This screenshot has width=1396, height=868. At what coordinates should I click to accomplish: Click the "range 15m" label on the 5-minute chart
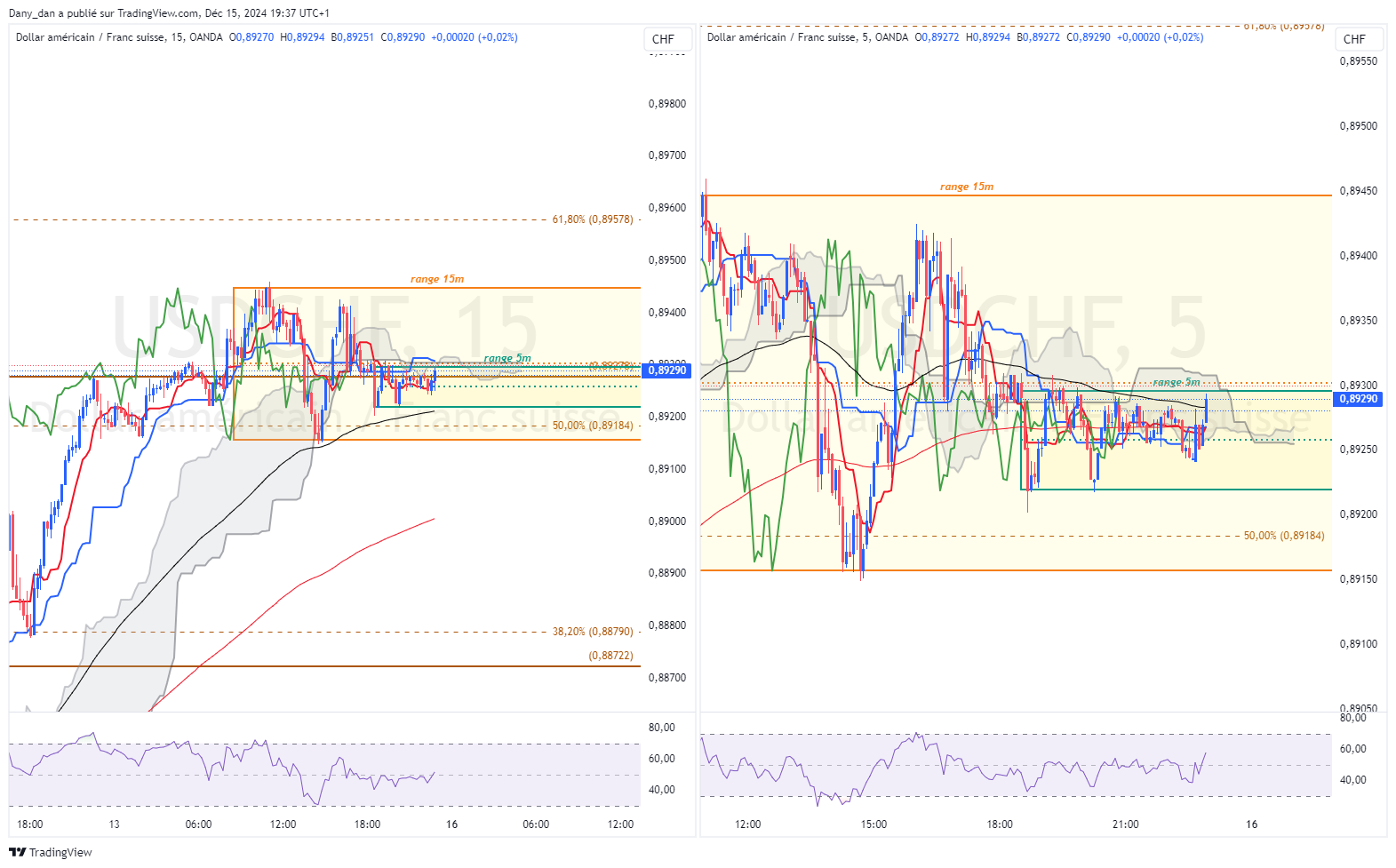pos(967,187)
